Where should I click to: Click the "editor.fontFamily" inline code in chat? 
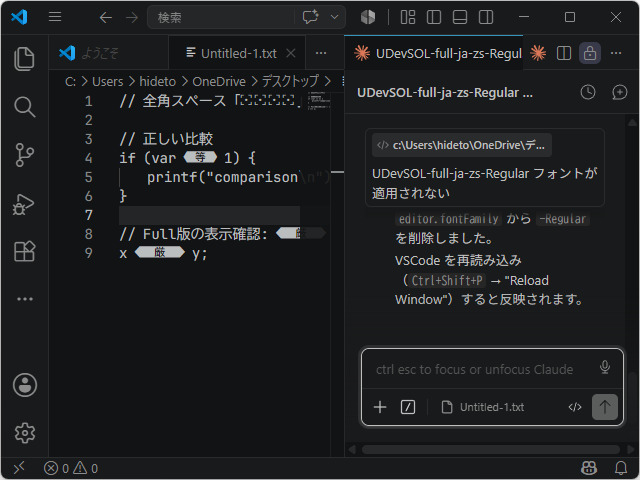click(448, 219)
